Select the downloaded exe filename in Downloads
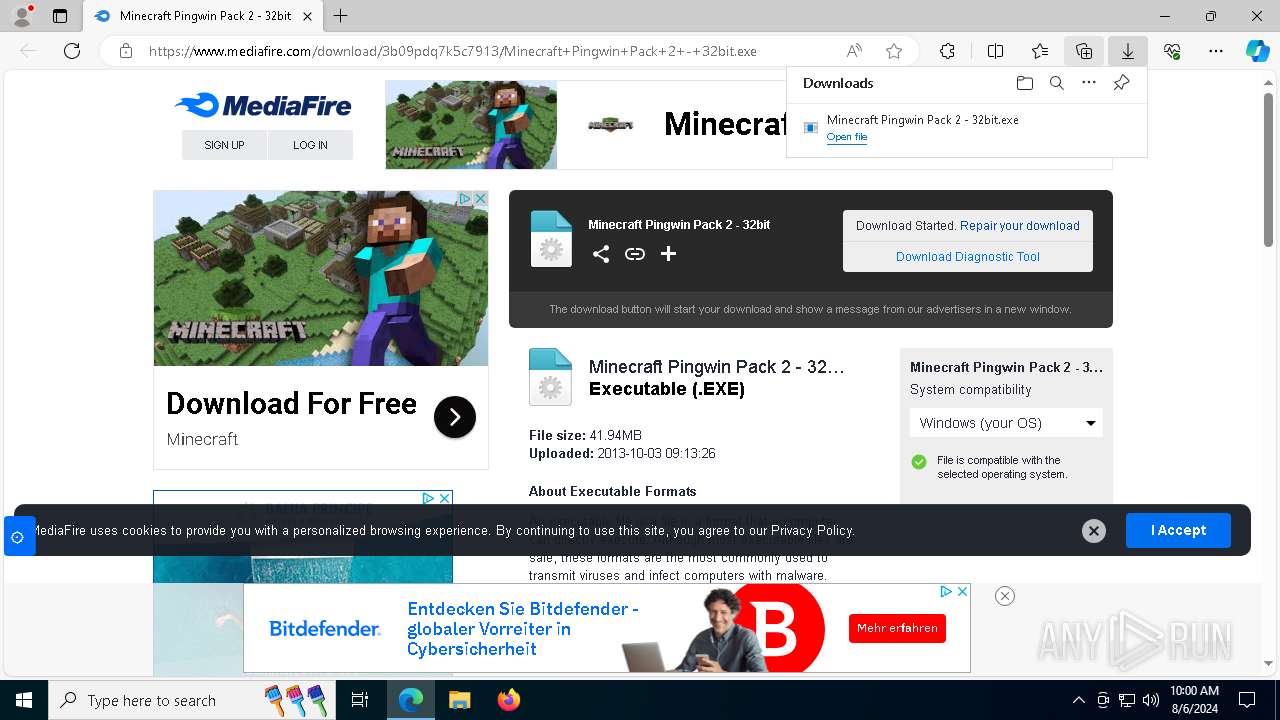Viewport: 1280px width, 720px height. [923, 120]
